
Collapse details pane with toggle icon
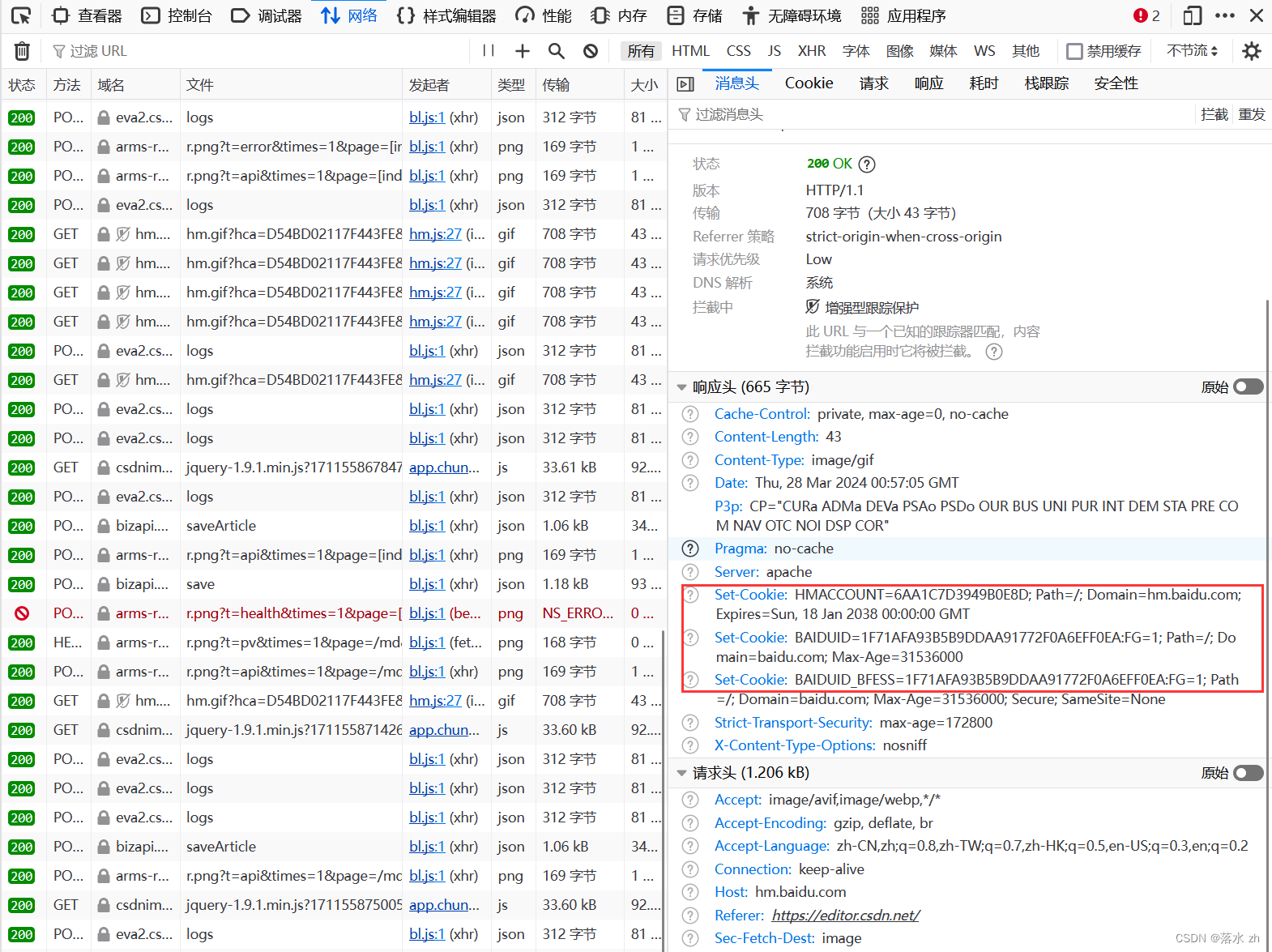point(685,84)
